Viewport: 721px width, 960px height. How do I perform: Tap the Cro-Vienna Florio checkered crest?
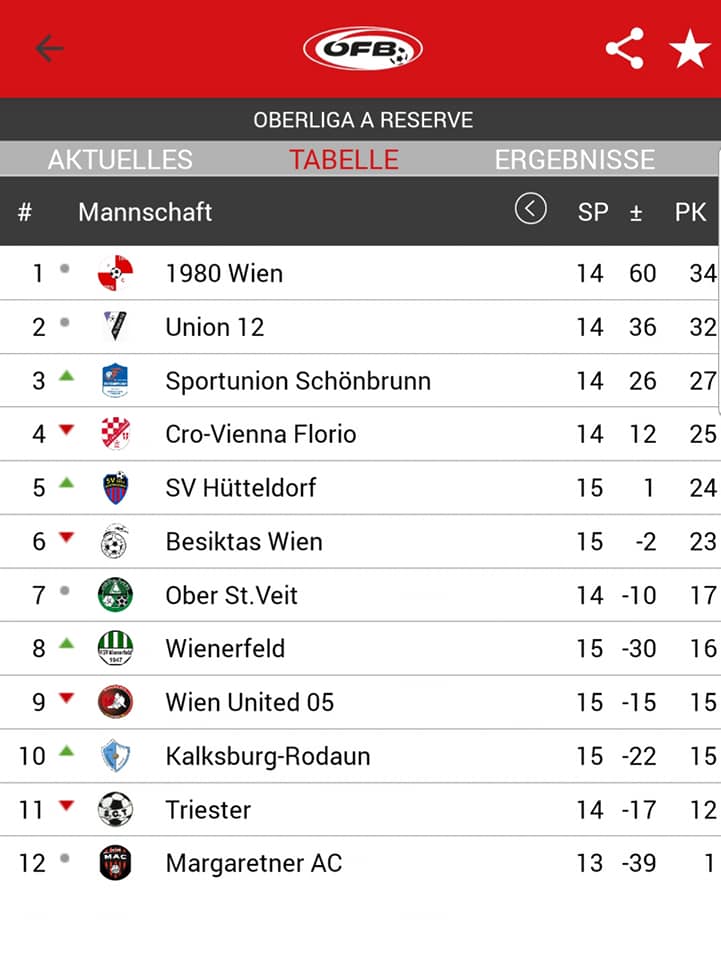click(x=115, y=433)
